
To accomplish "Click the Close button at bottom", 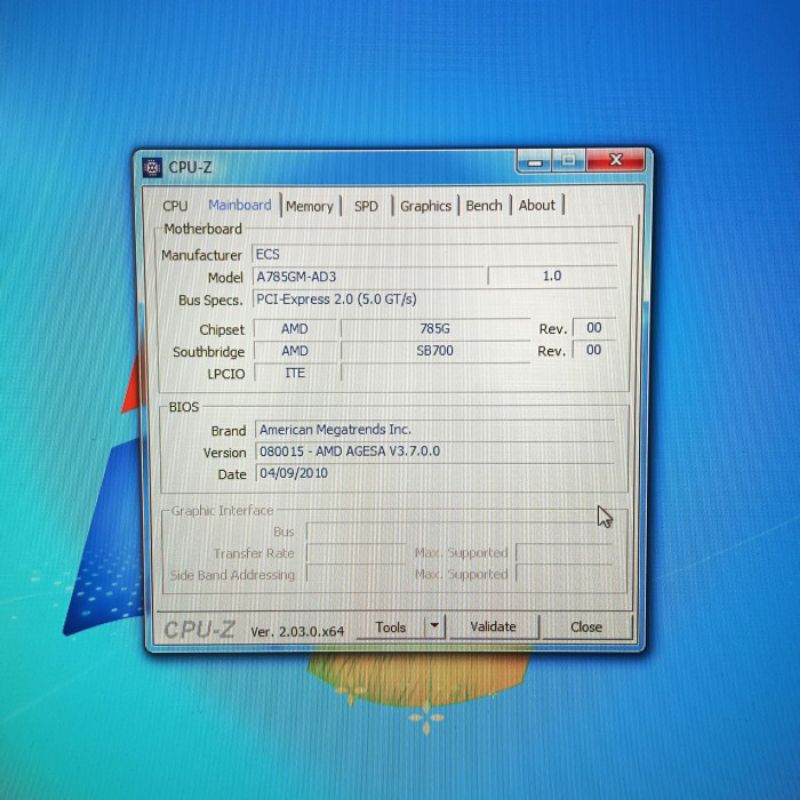I will [586, 627].
